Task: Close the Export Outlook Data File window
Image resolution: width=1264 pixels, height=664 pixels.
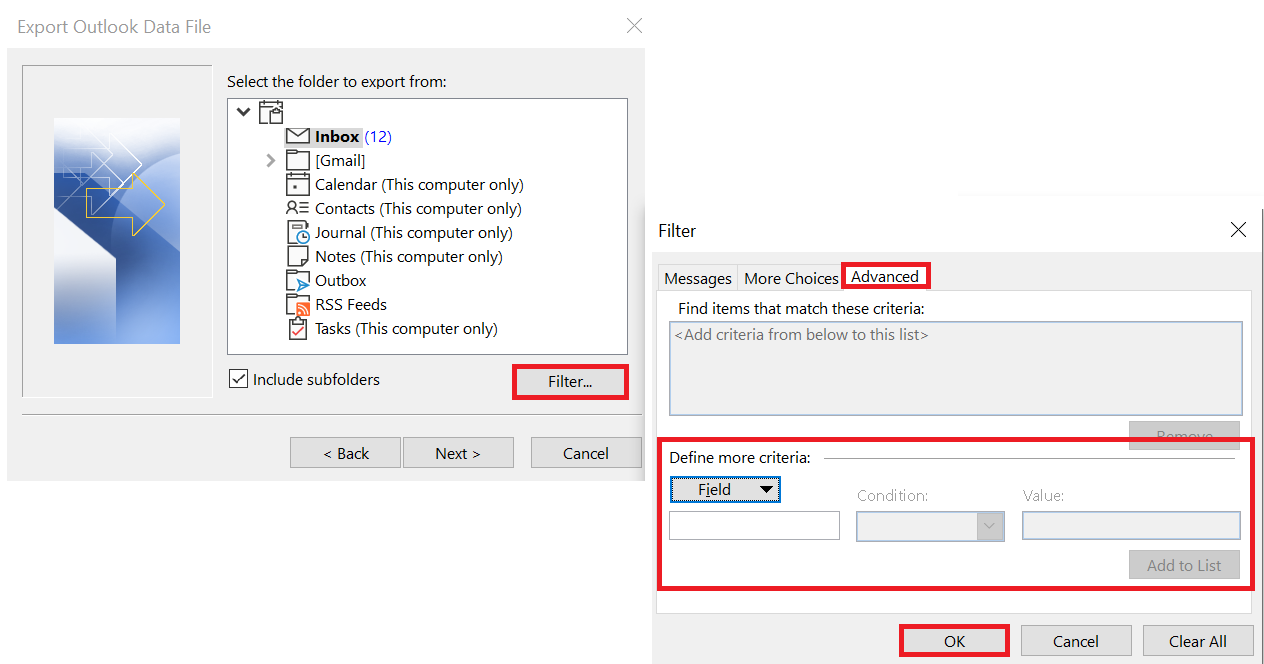Action: pos(634,26)
